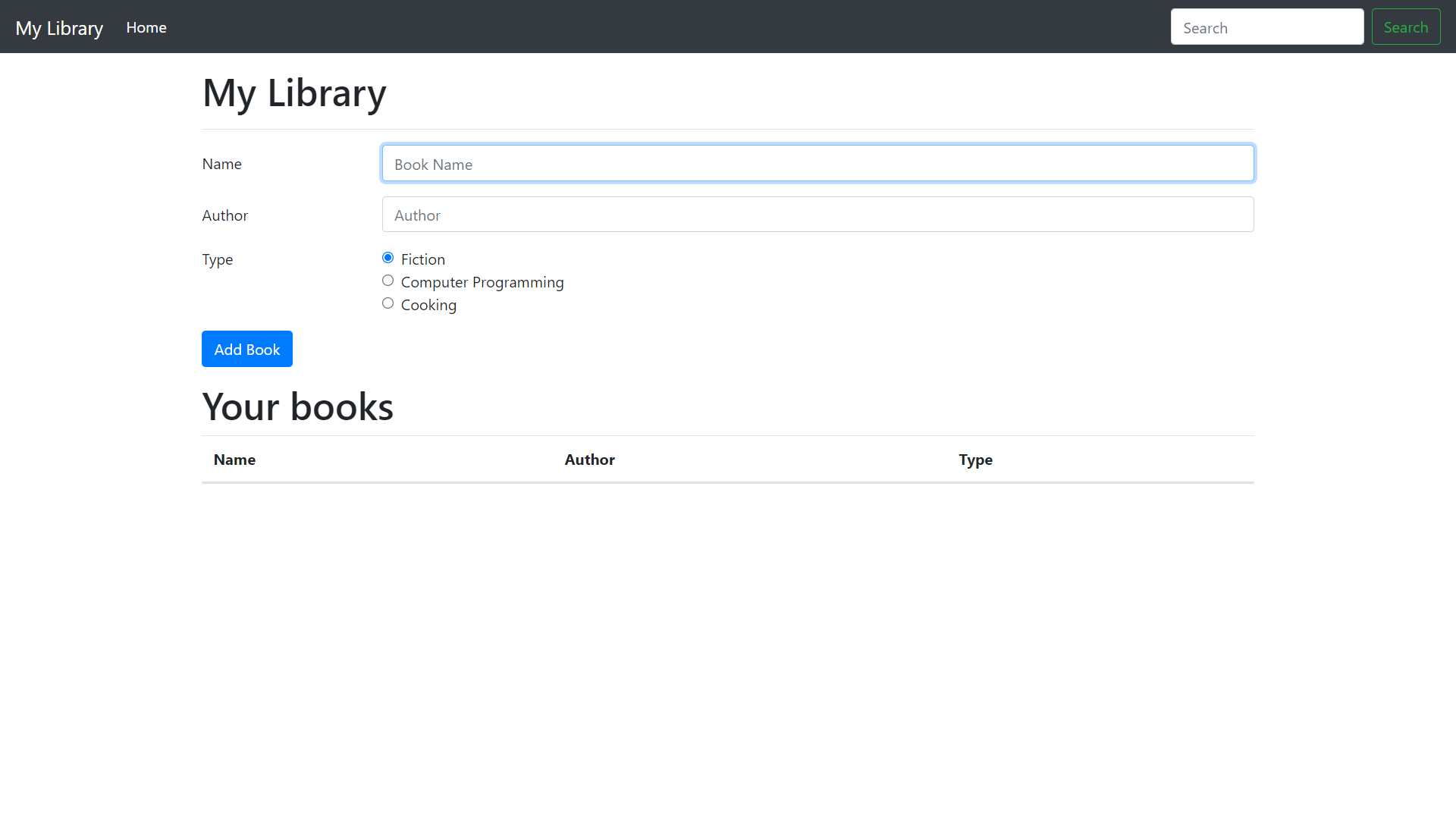Image resolution: width=1456 pixels, height=819 pixels.
Task: Click the navbar Search input box
Action: point(1266,27)
